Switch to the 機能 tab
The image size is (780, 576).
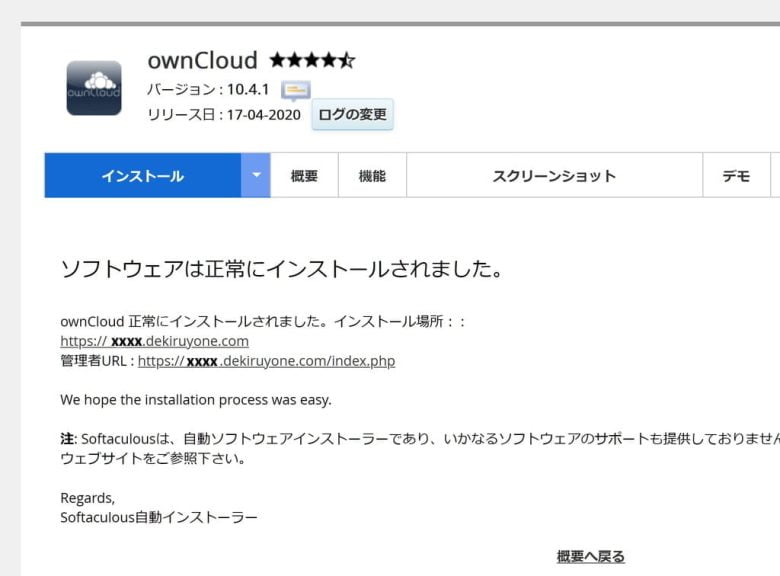click(x=372, y=176)
